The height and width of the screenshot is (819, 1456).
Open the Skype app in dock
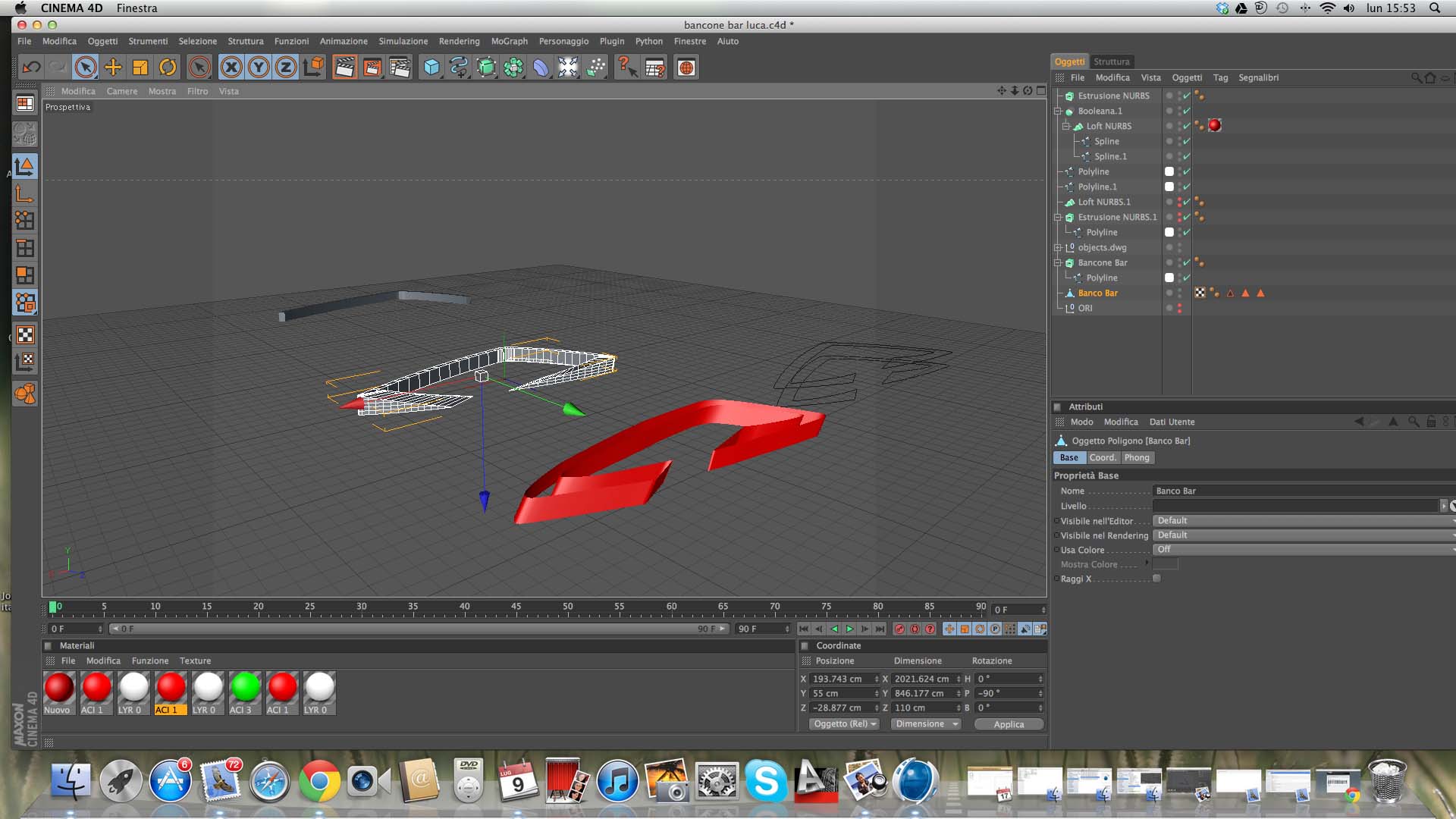tap(765, 781)
